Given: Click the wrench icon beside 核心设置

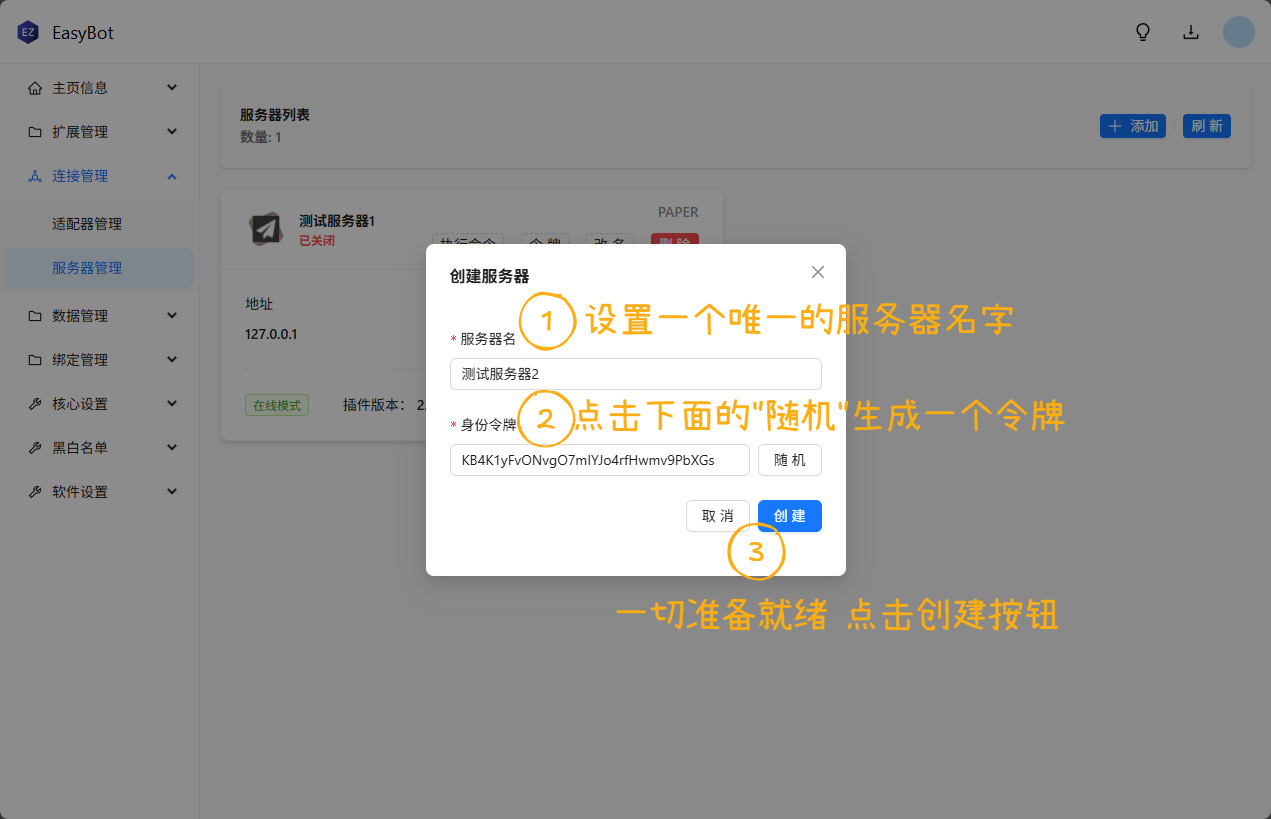Looking at the screenshot, I should click(35, 404).
